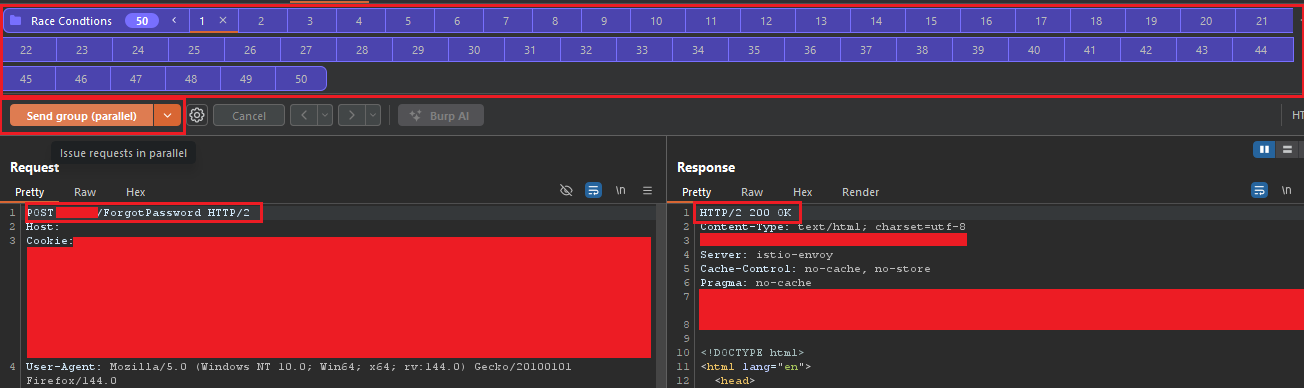
Task: Click the Race Condtions group folder icon
Action: coord(16,21)
